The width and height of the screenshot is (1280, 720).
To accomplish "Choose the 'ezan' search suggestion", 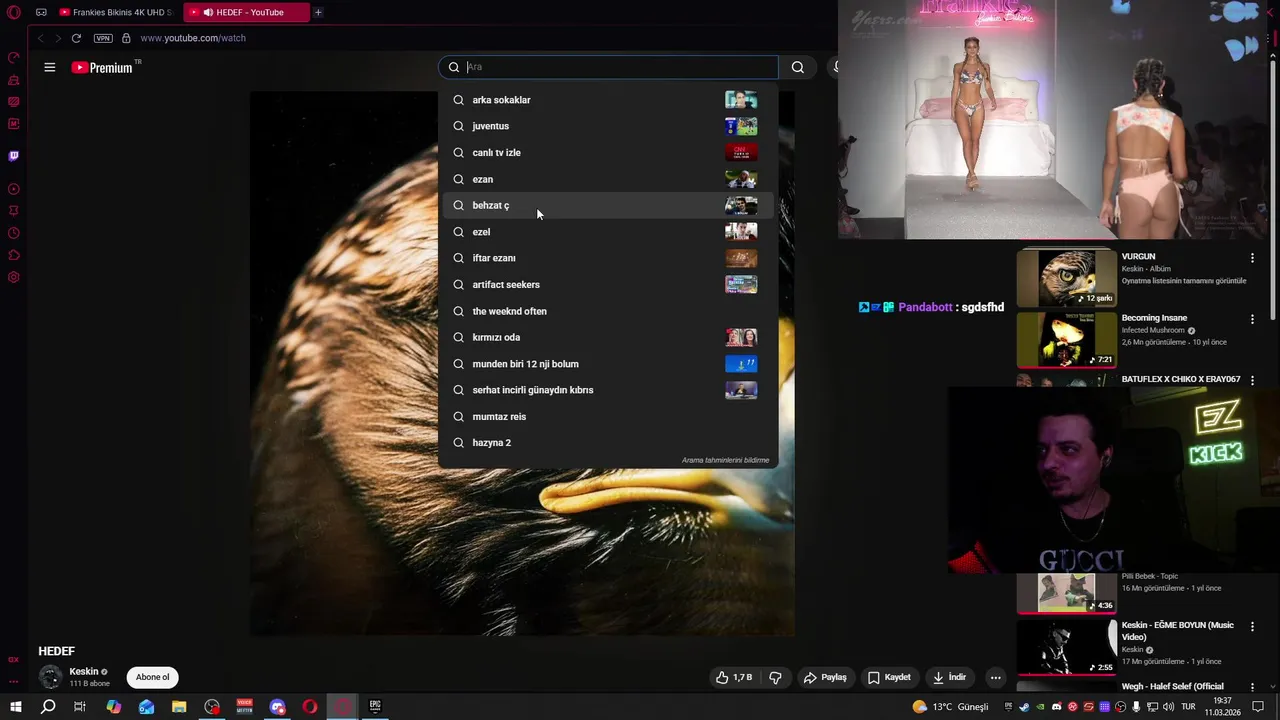I will click(608, 179).
